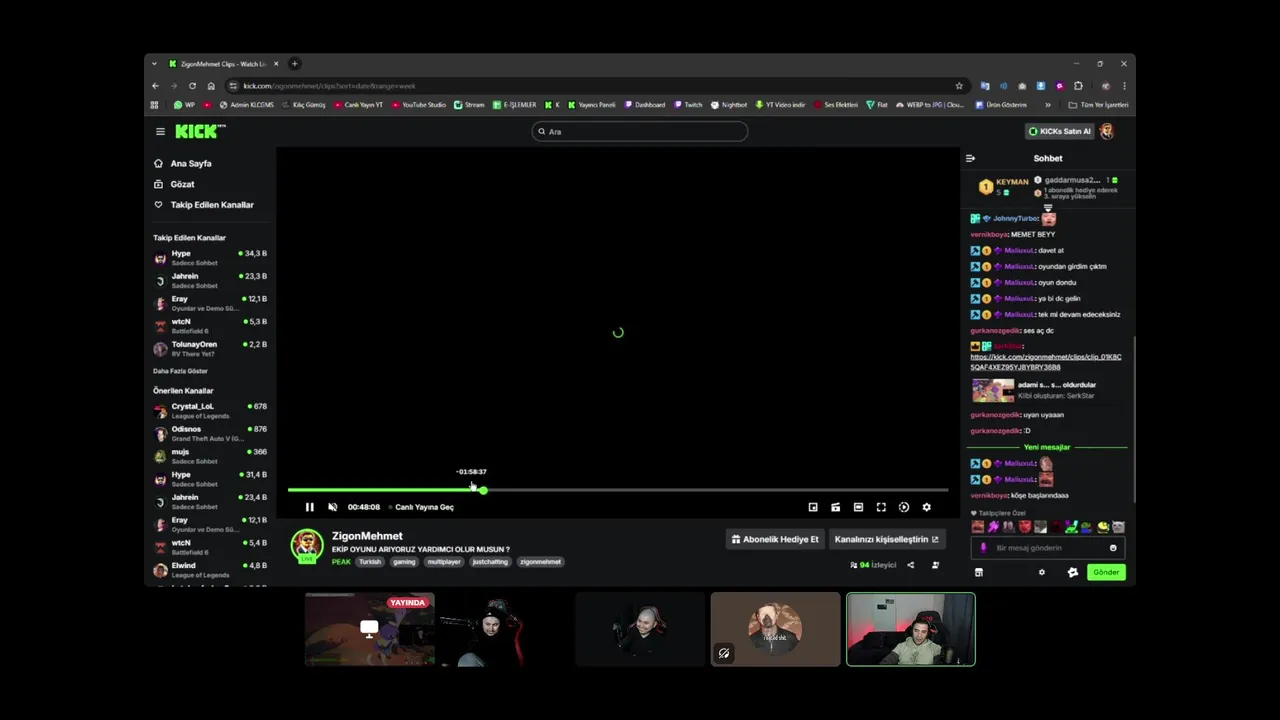
Task: Open browser extensions puzzle icon
Action: point(1078,86)
